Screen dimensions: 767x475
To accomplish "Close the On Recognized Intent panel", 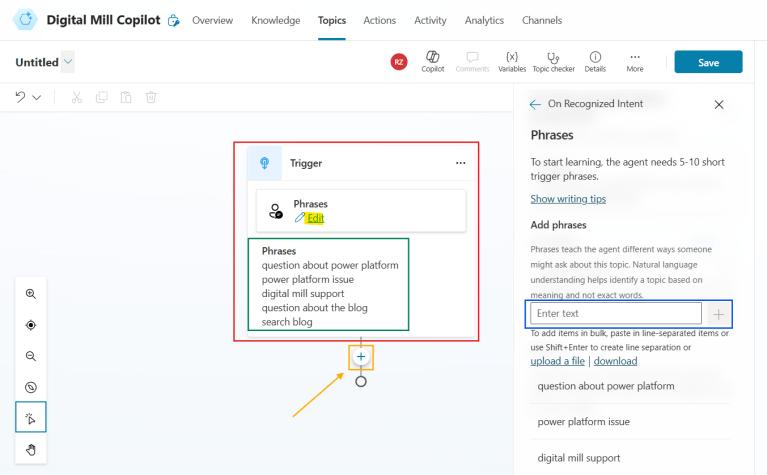I will (x=719, y=104).
